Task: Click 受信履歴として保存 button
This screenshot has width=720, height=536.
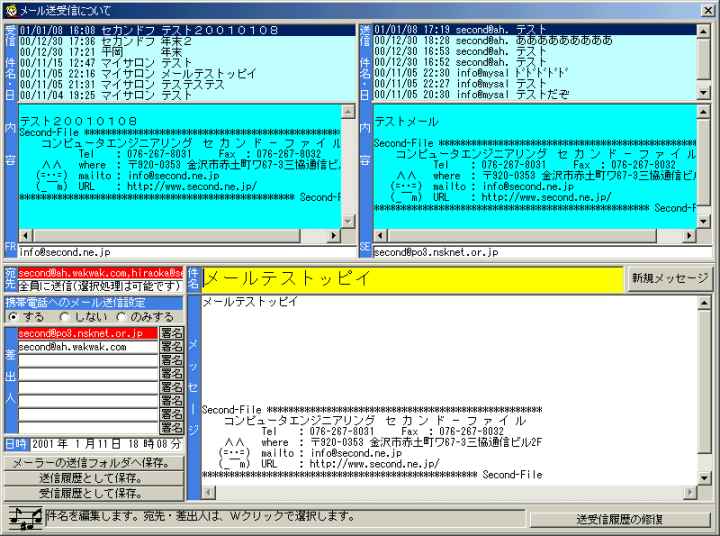Action: click(92, 492)
